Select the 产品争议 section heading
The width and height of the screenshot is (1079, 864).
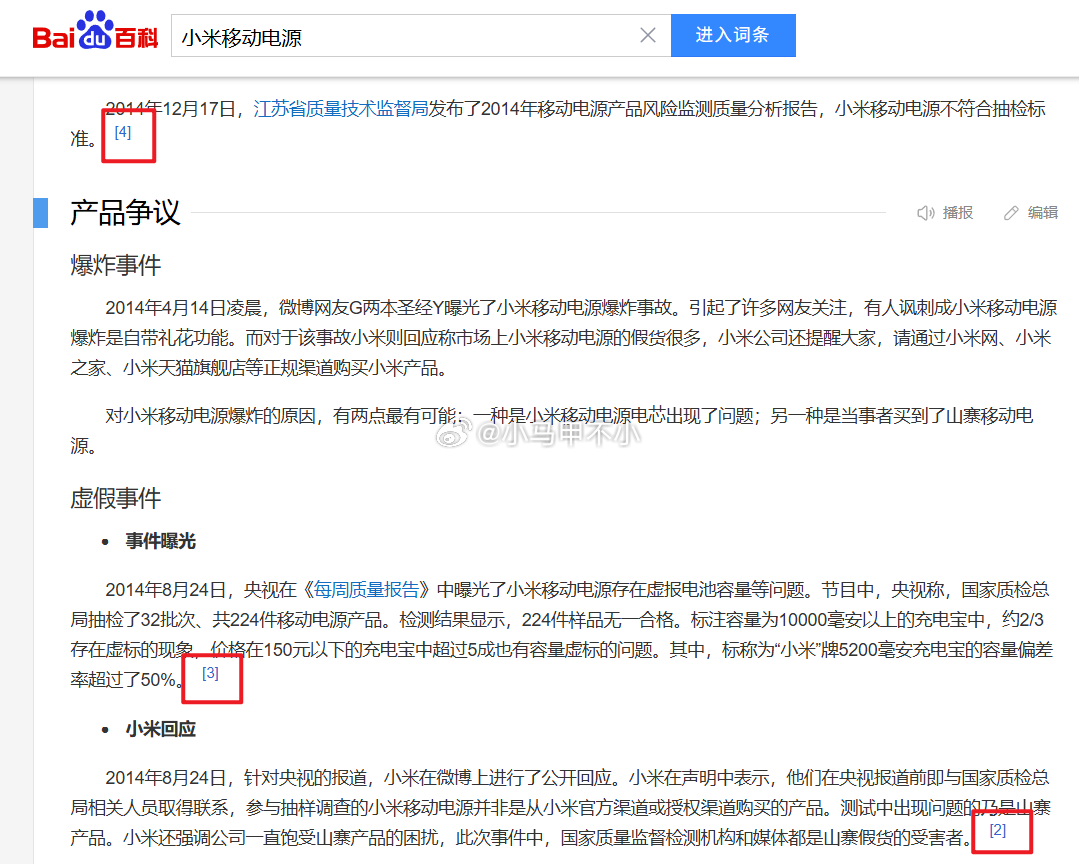coord(125,212)
